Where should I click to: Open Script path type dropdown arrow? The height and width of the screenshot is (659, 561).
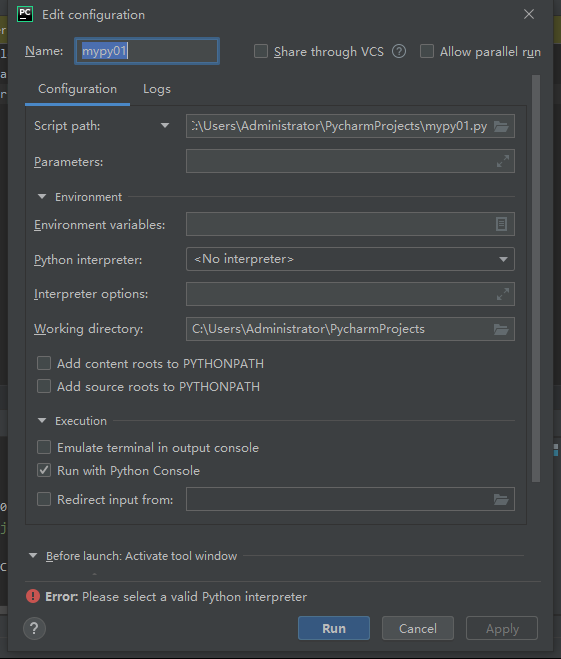pyautogui.click(x=165, y=126)
